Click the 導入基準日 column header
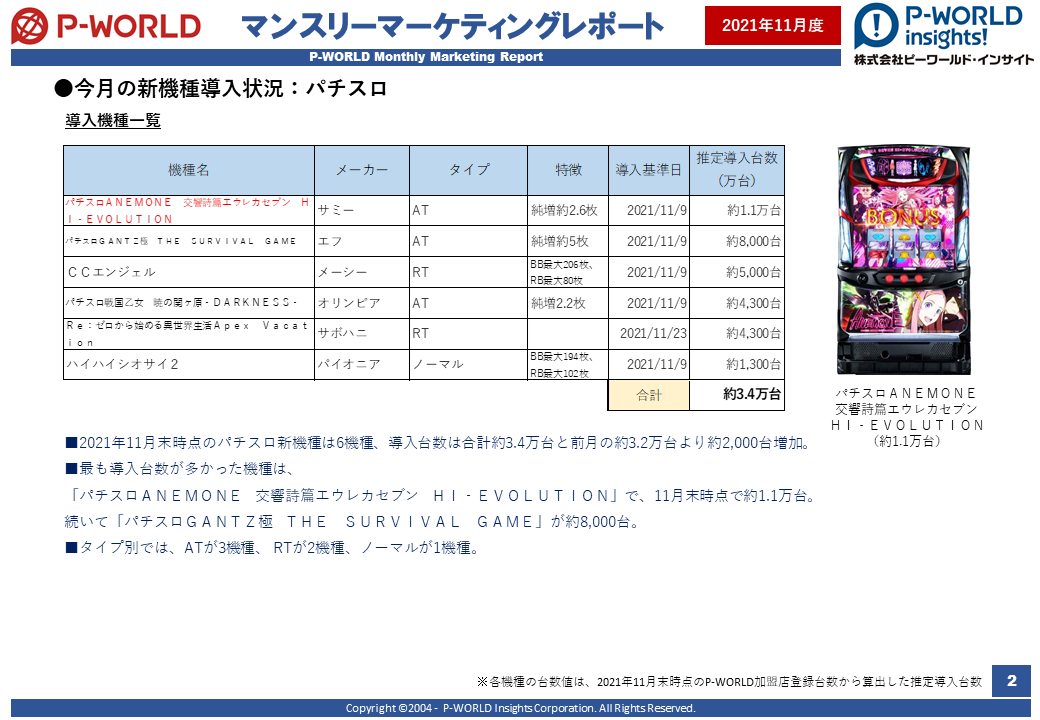The image size is (1040, 720). pyautogui.click(x=649, y=170)
